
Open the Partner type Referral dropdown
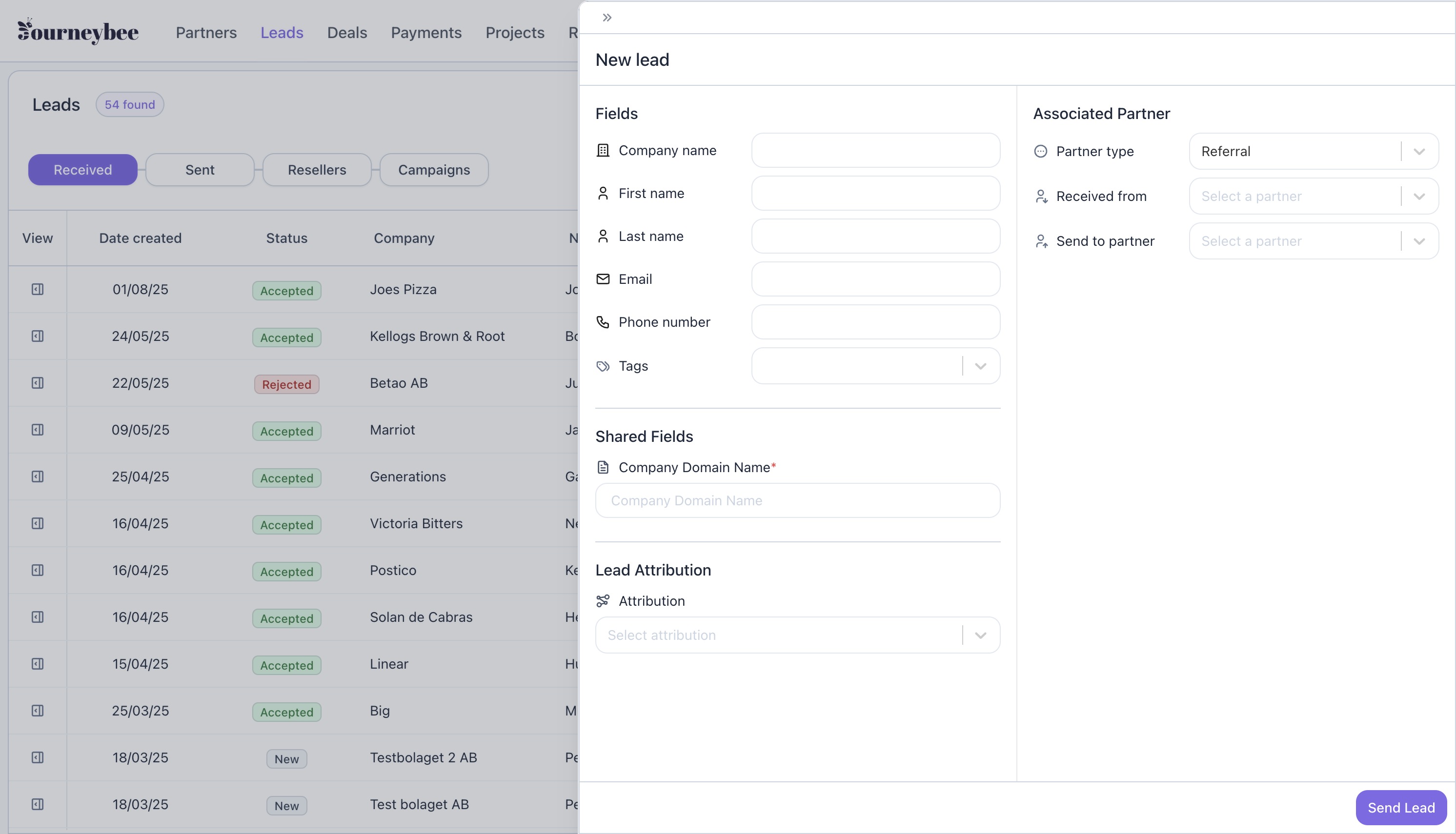(x=1314, y=151)
